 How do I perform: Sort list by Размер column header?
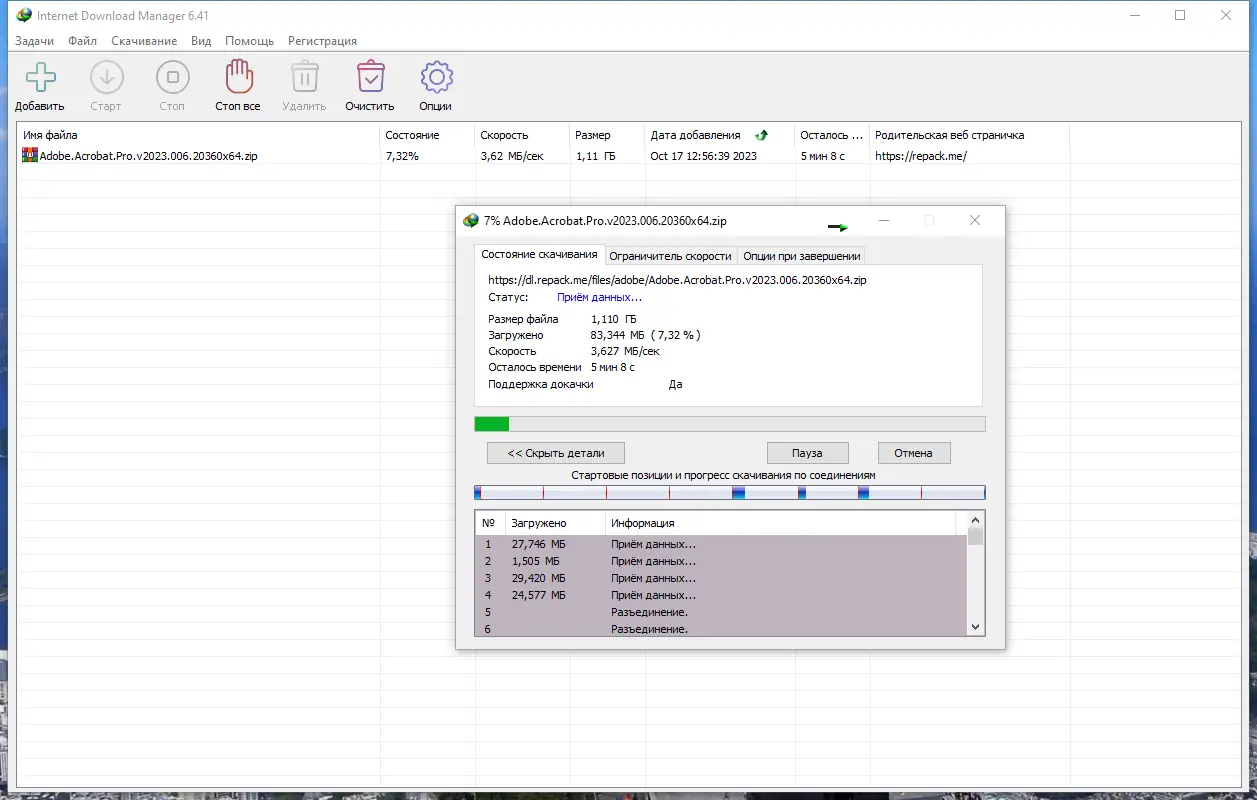tap(593, 135)
